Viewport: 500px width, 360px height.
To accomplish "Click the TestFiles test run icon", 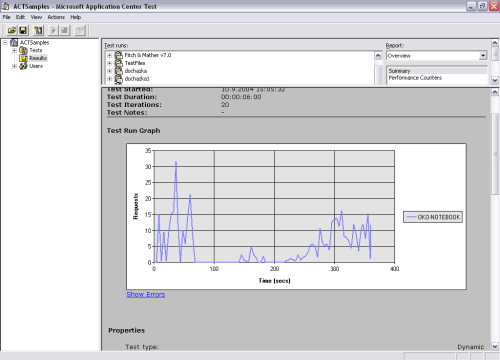I will point(119,63).
